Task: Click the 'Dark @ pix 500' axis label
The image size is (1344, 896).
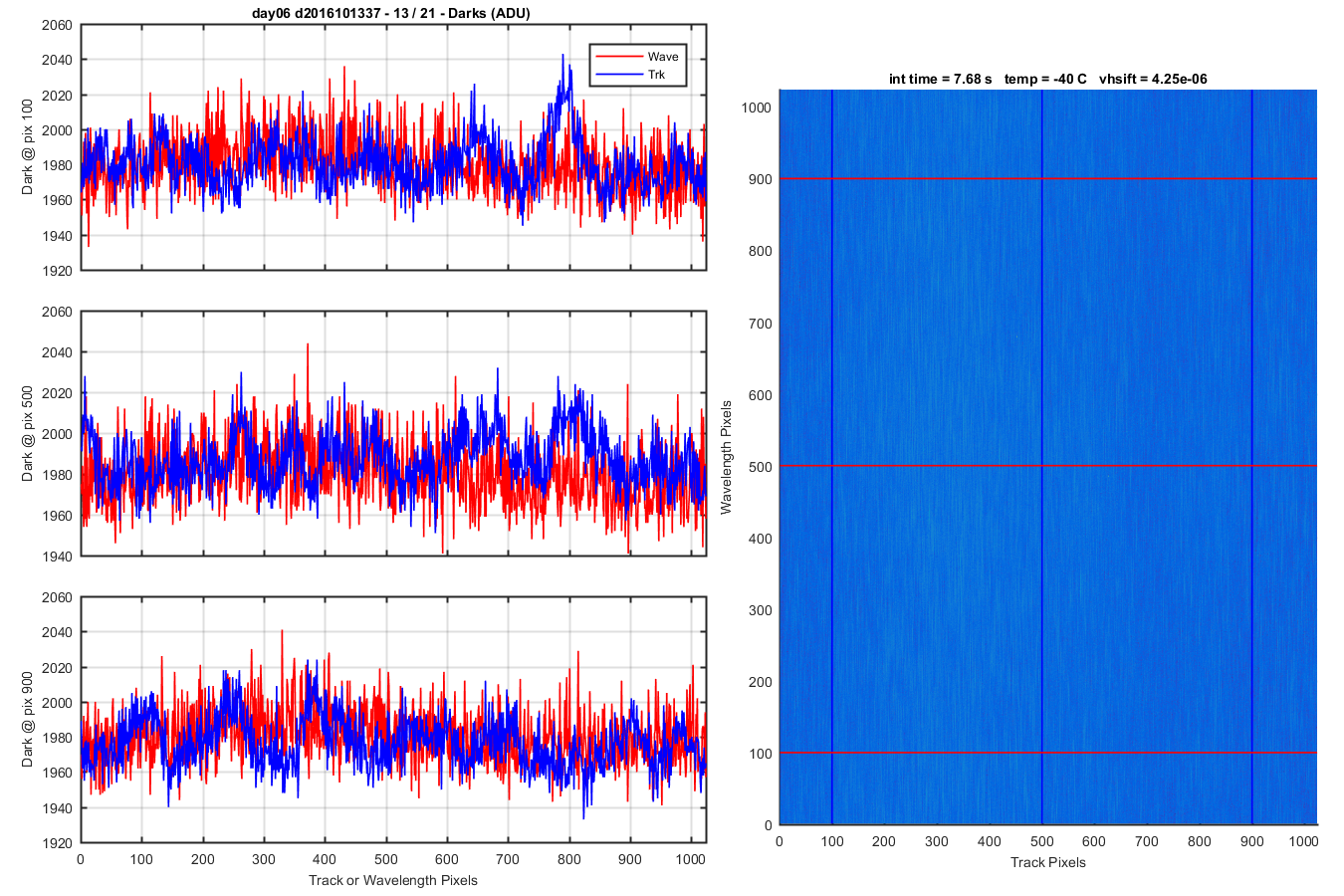Action: (x=27, y=434)
